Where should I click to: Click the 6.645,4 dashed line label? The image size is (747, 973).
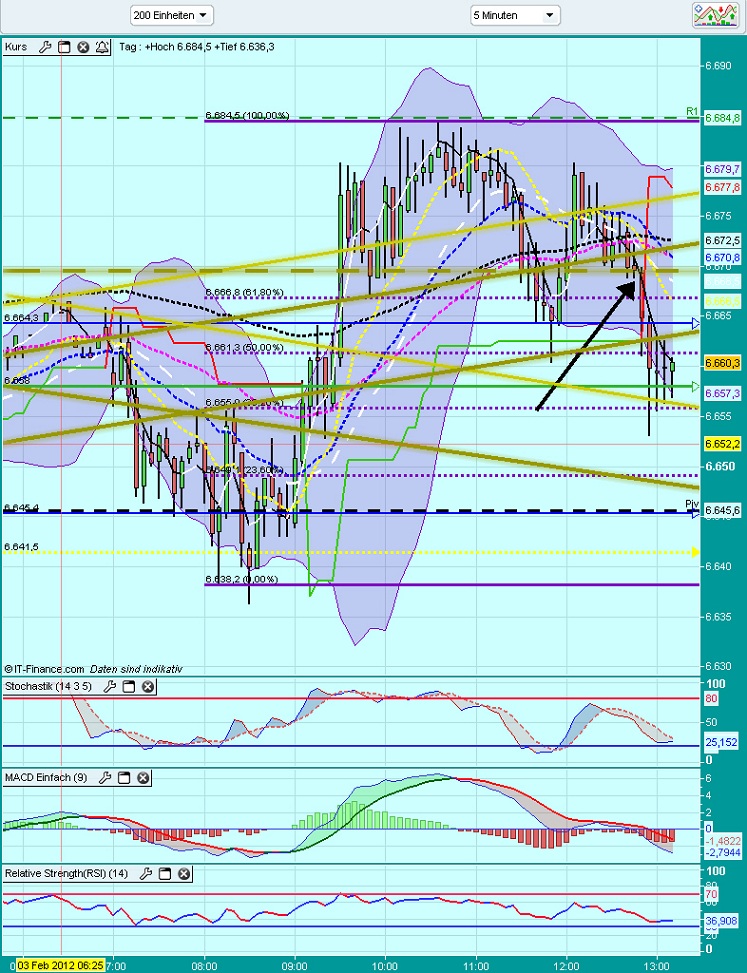click(21, 508)
